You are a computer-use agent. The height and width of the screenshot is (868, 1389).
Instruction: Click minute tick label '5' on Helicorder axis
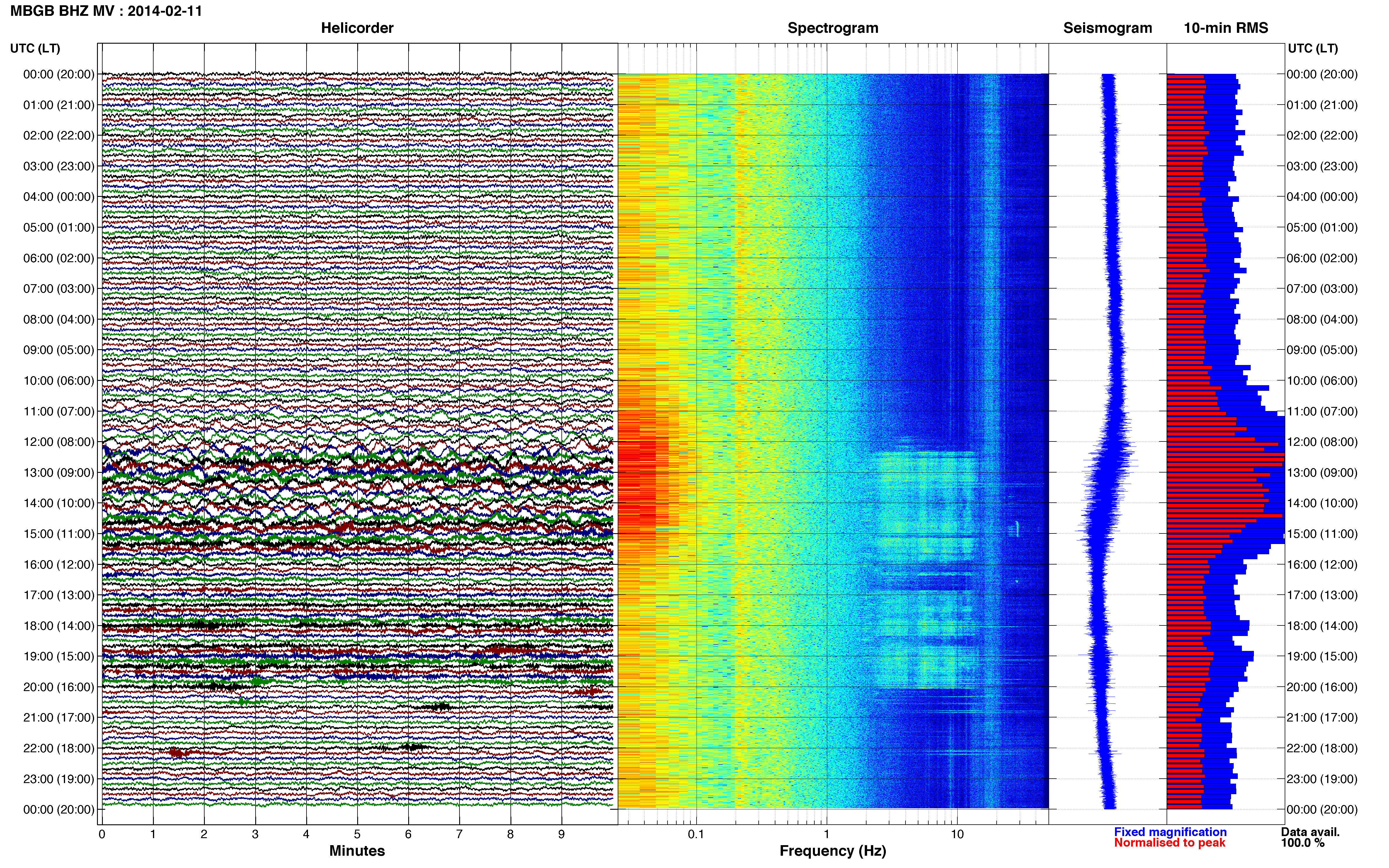(x=357, y=835)
